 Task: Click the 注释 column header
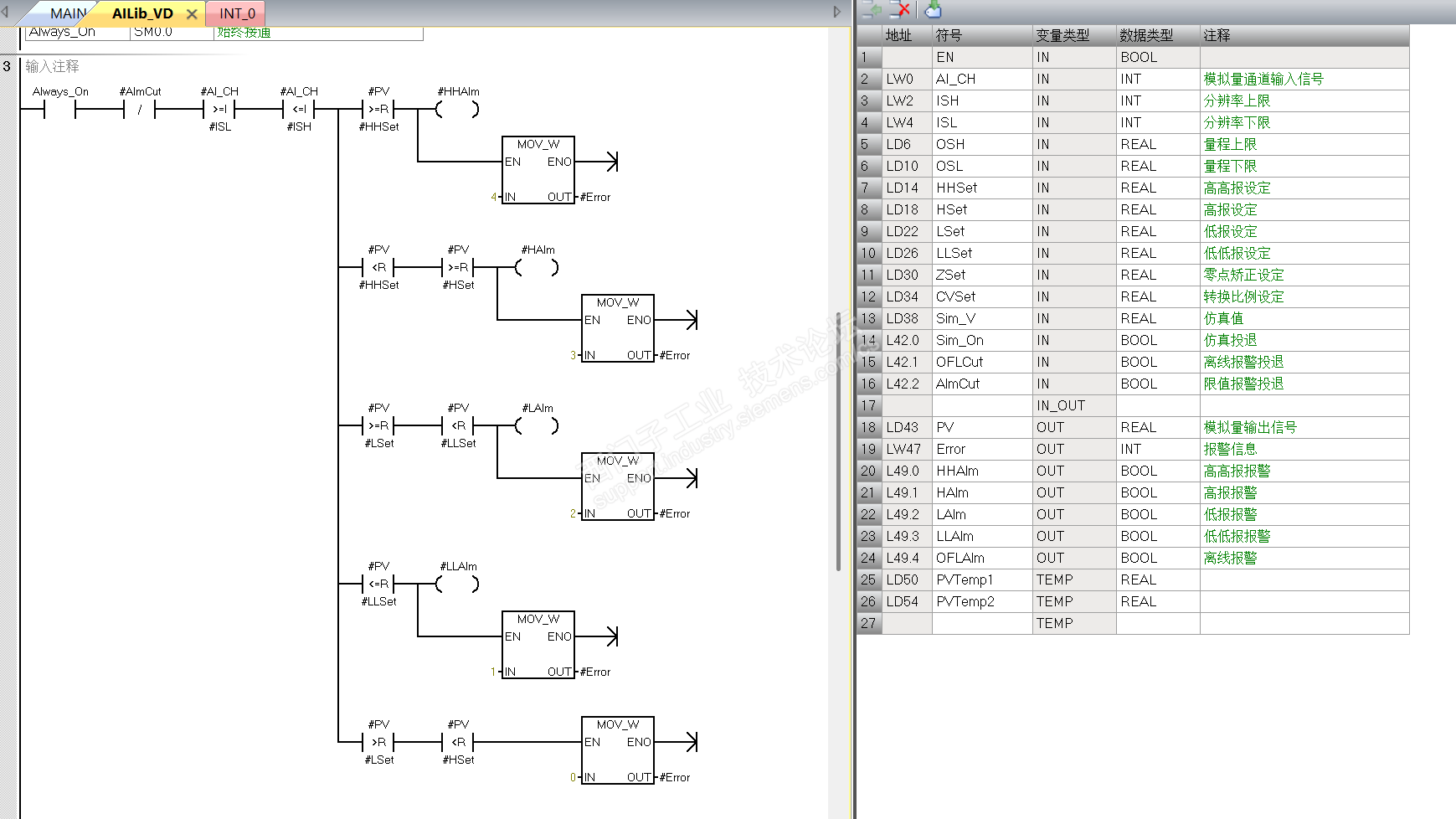[x=1304, y=35]
